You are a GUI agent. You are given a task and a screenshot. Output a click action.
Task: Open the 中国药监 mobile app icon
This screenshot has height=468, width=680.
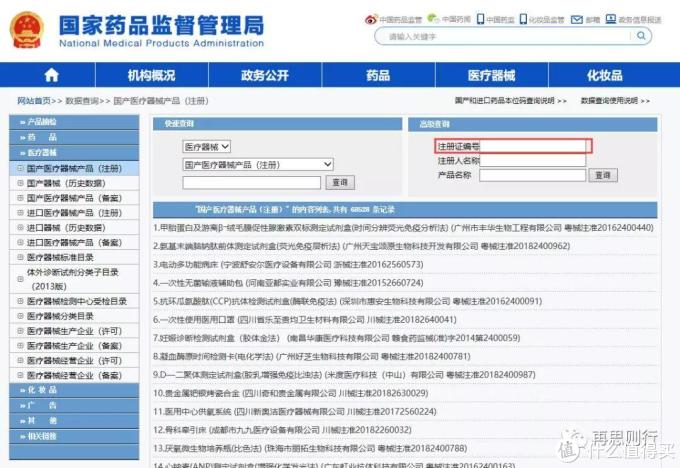(x=481, y=19)
